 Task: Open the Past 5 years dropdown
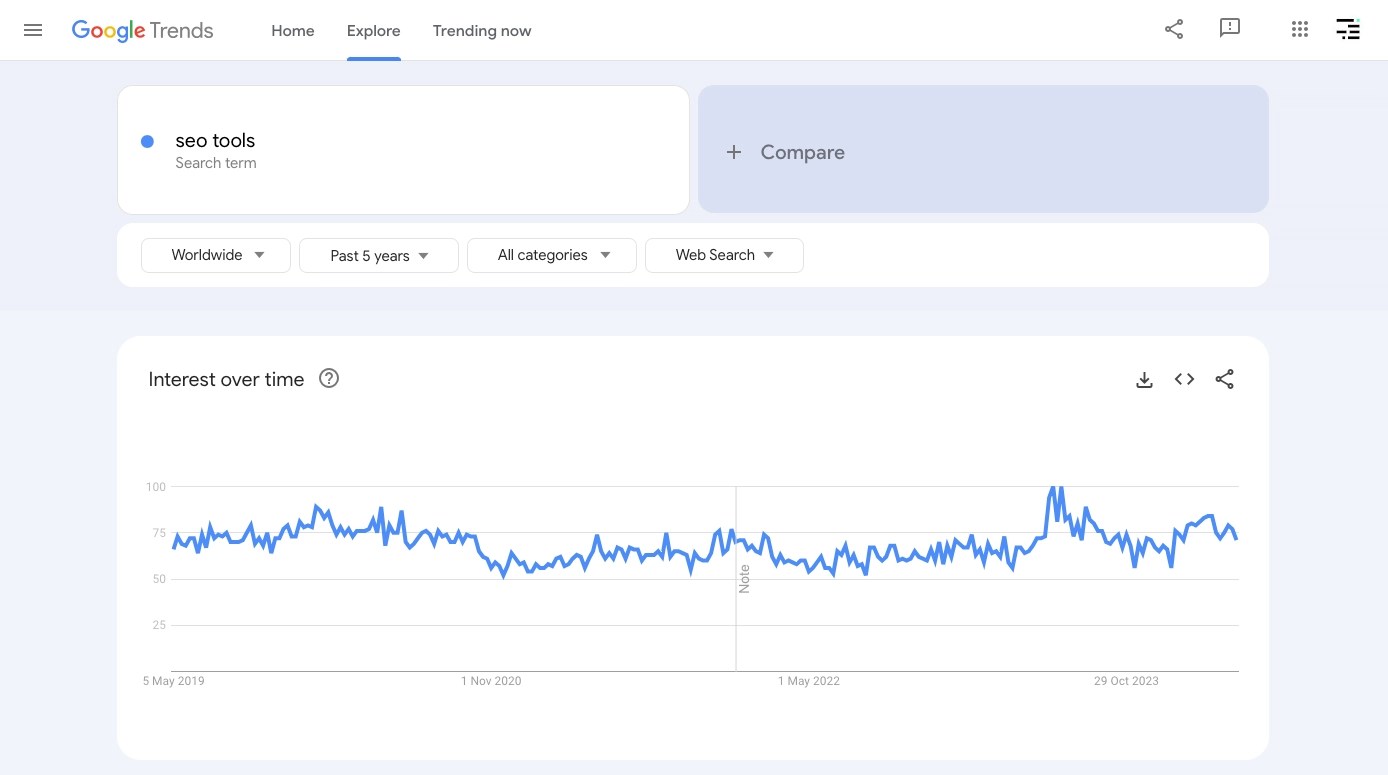click(x=379, y=256)
